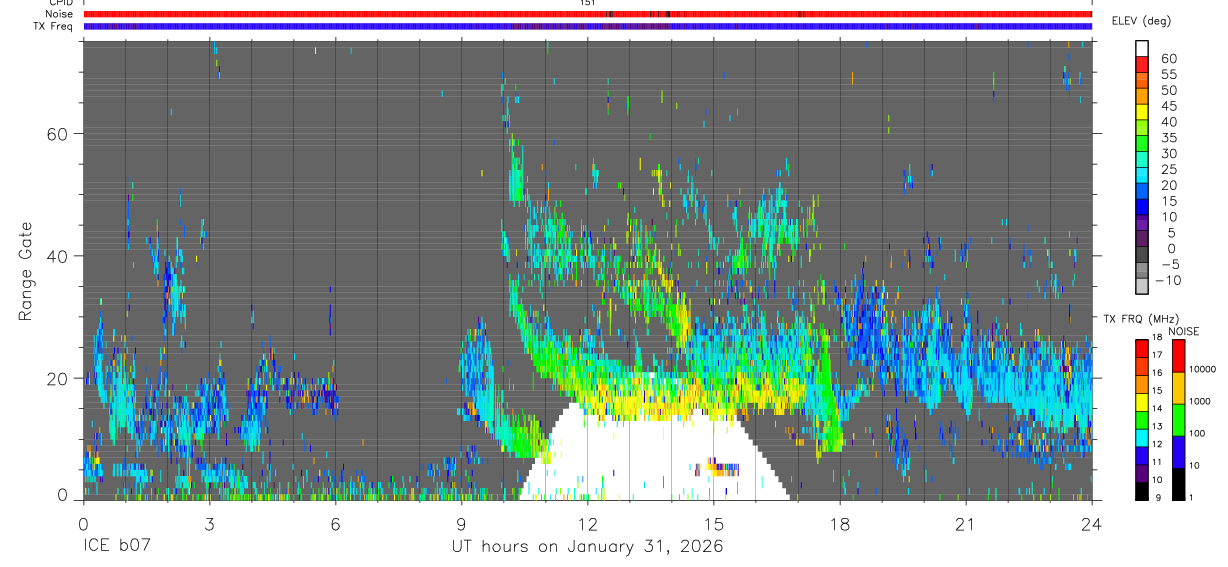1228x567 pixels.
Task: Pick blue segment of NOISE bar
Action: 1179,452
